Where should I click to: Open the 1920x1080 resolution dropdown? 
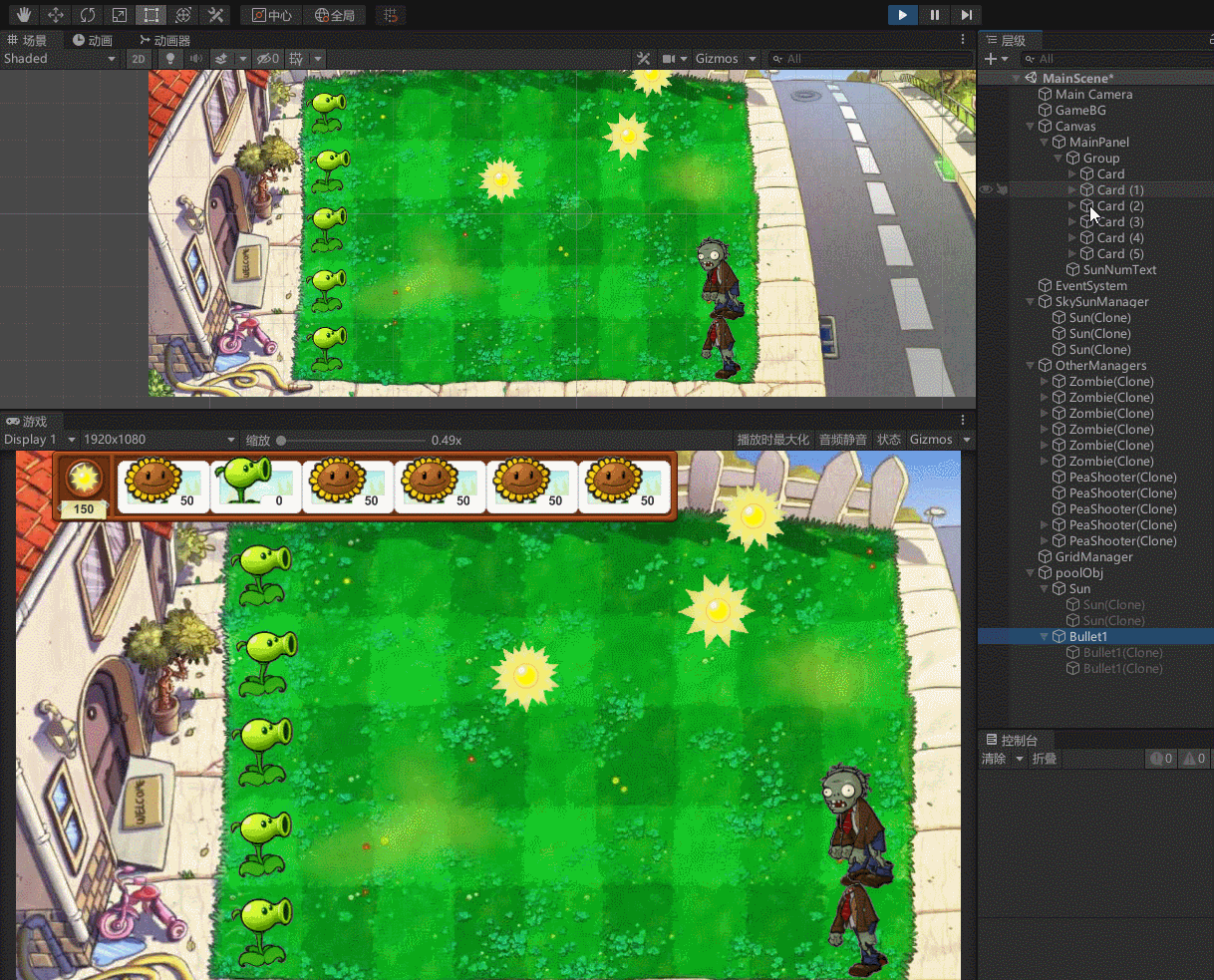click(x=159, y=440)
